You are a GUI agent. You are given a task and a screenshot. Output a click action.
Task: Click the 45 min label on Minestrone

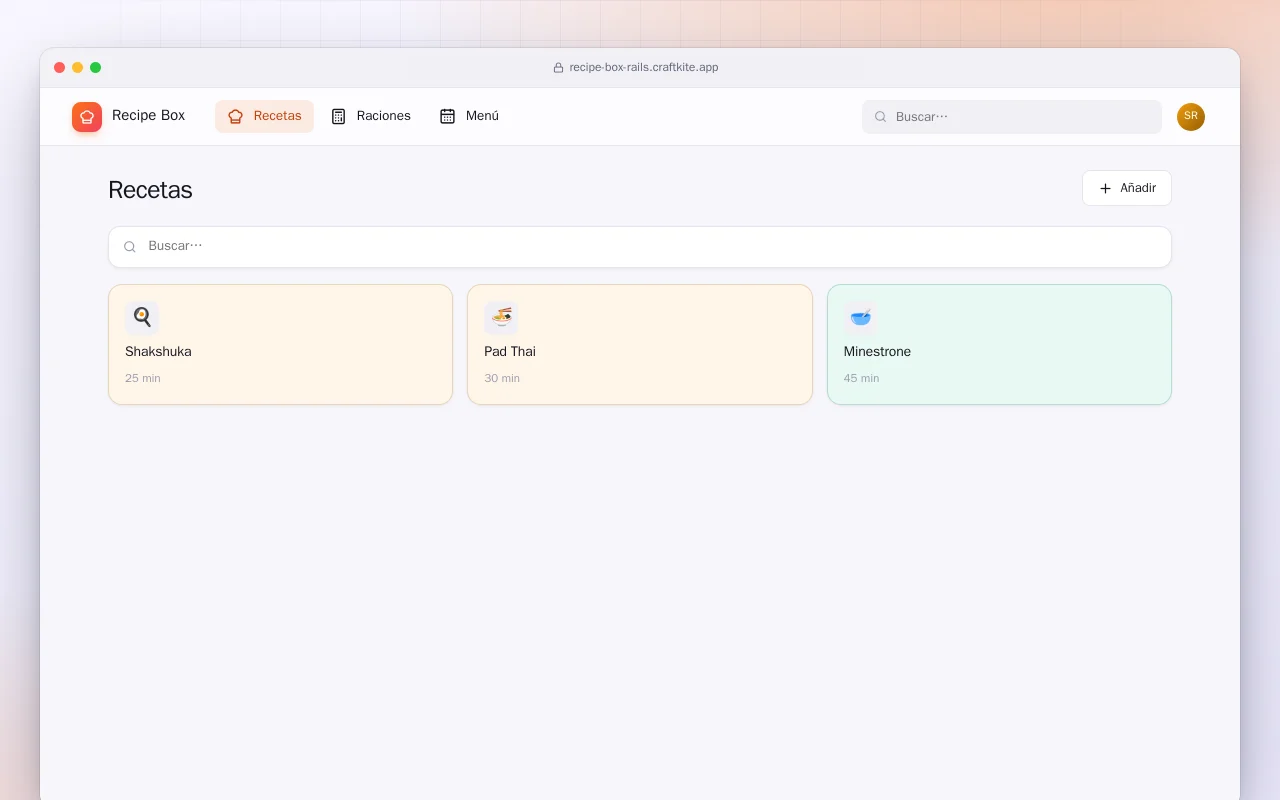861,378
